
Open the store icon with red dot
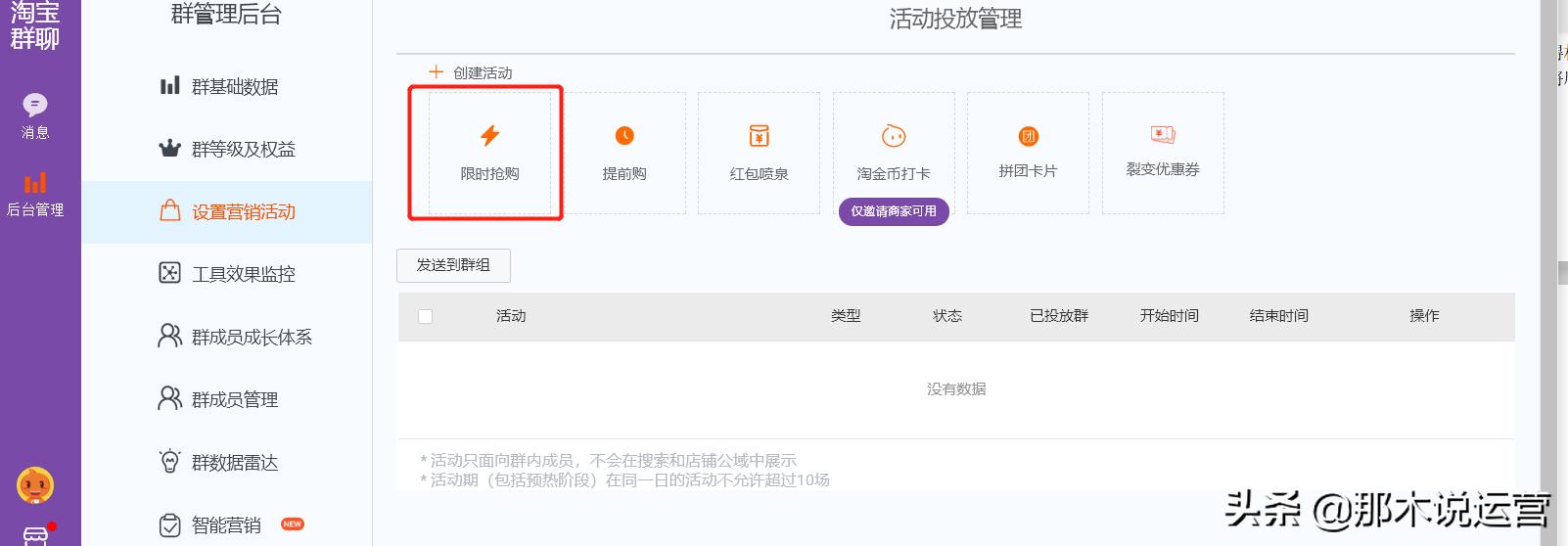point(37,535)
